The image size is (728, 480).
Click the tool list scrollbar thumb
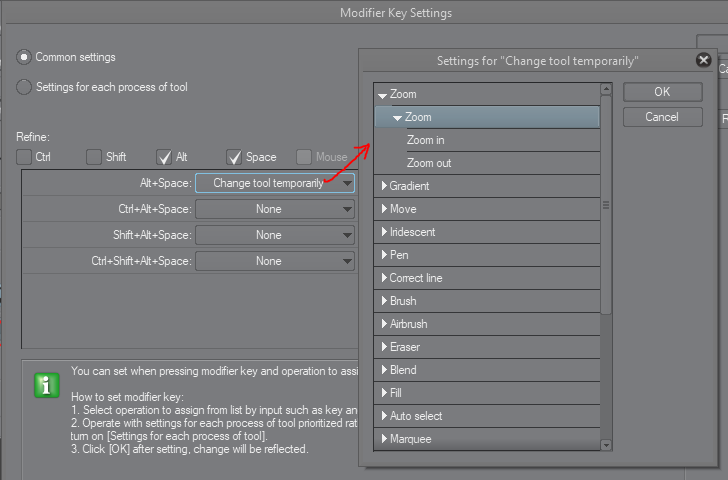pos(606,205)
